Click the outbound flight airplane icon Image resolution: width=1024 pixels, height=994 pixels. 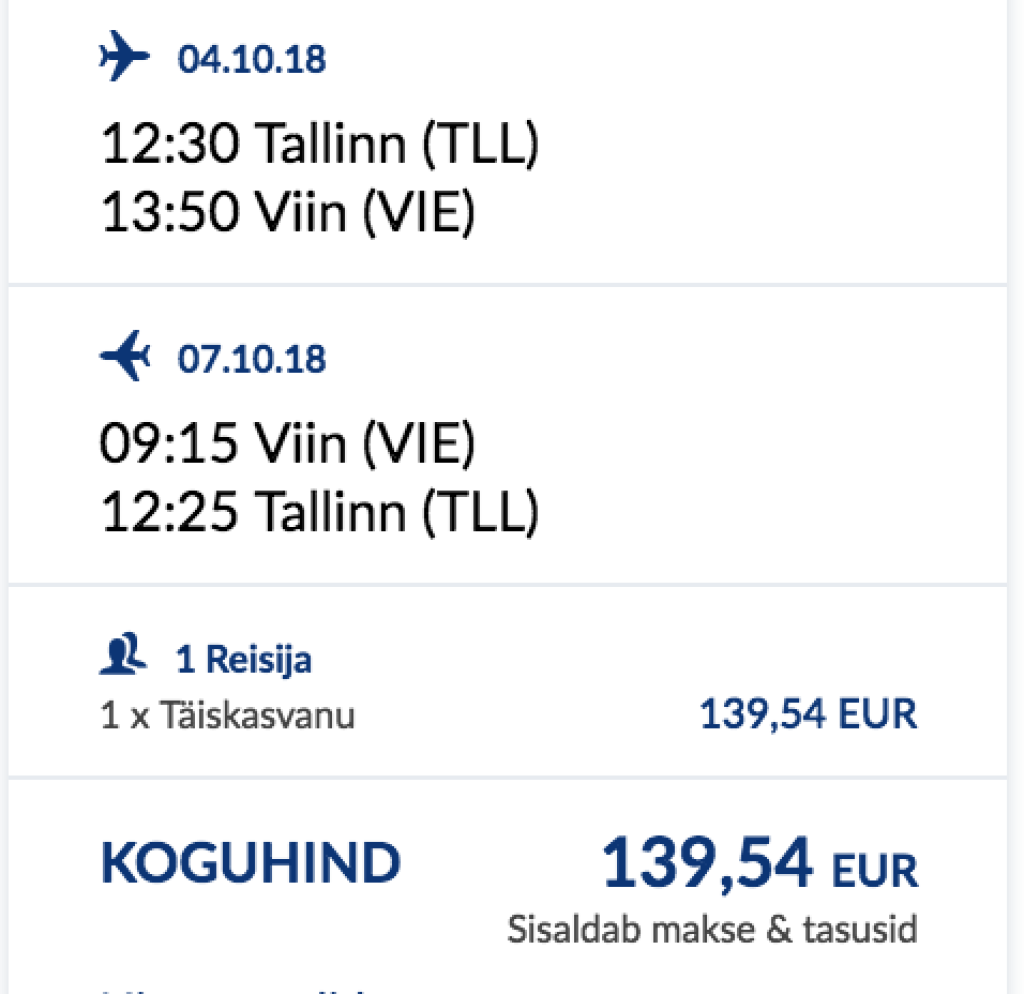tap(124, 59)
